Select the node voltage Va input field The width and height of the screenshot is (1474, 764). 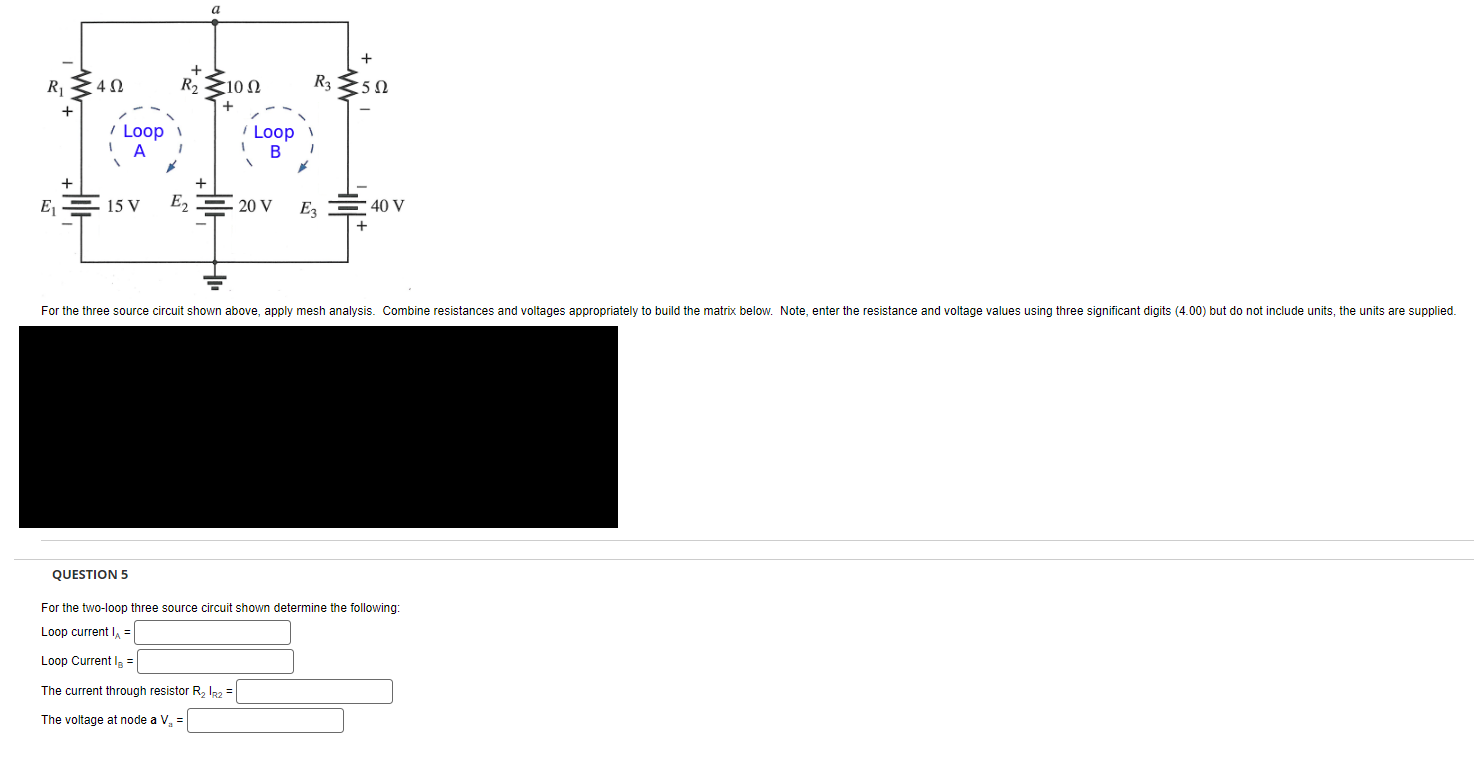(266, 720)
